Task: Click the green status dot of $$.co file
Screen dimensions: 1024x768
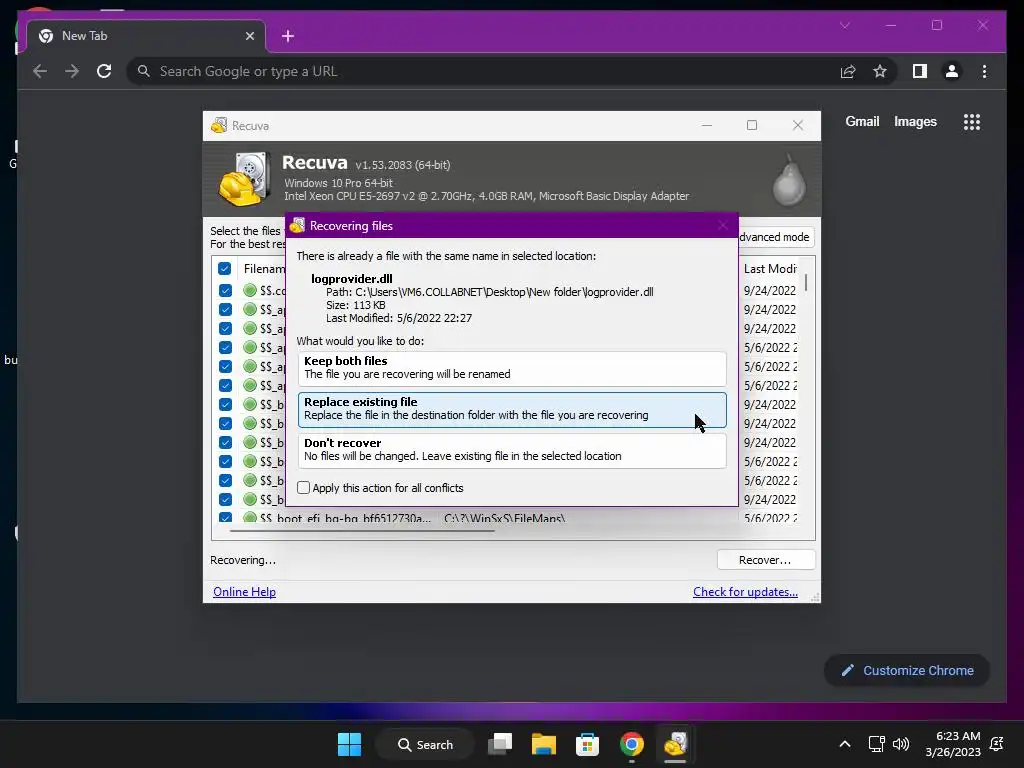Action: click(x=249, y=290)
